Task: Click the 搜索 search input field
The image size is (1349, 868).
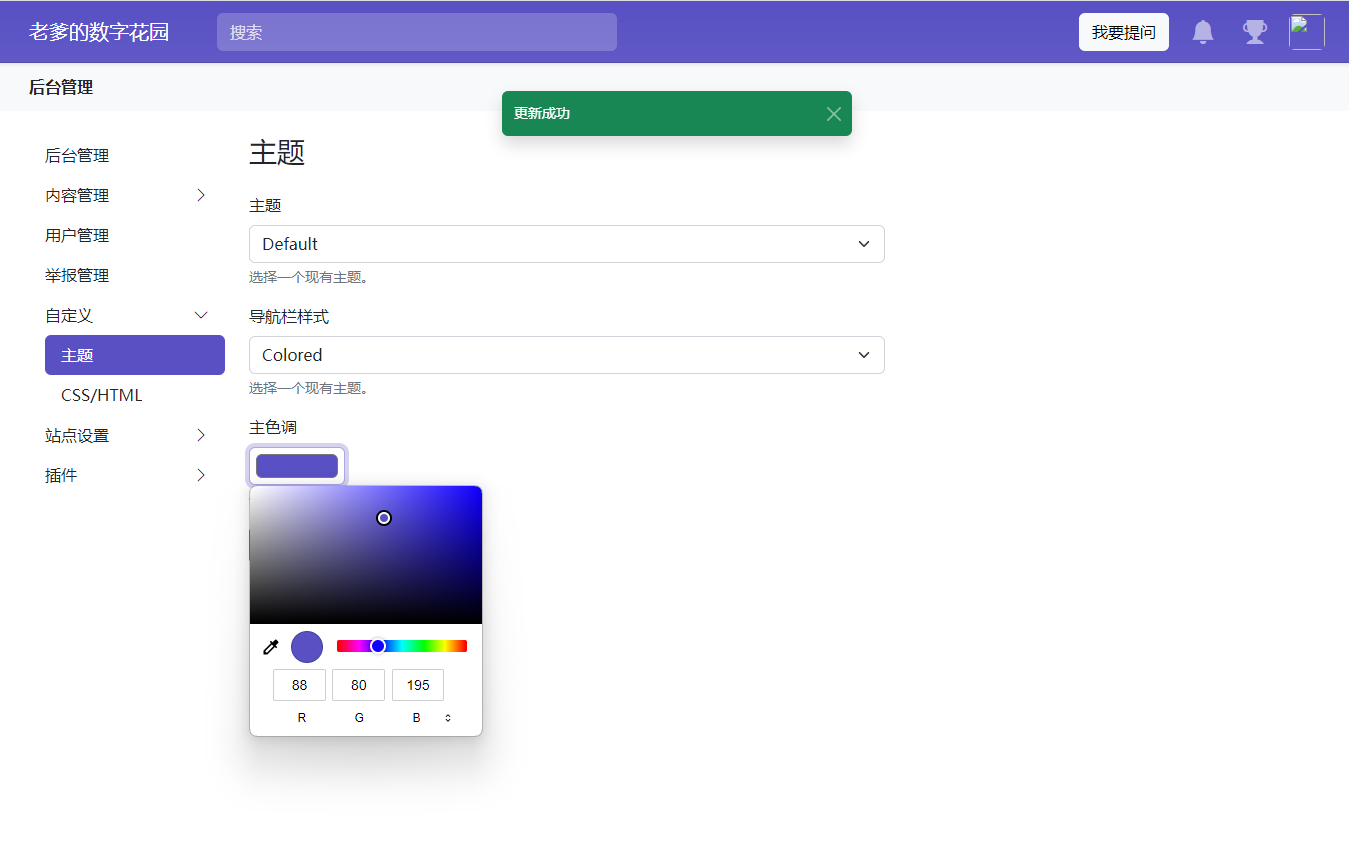Action: click(x=416, y=32)
